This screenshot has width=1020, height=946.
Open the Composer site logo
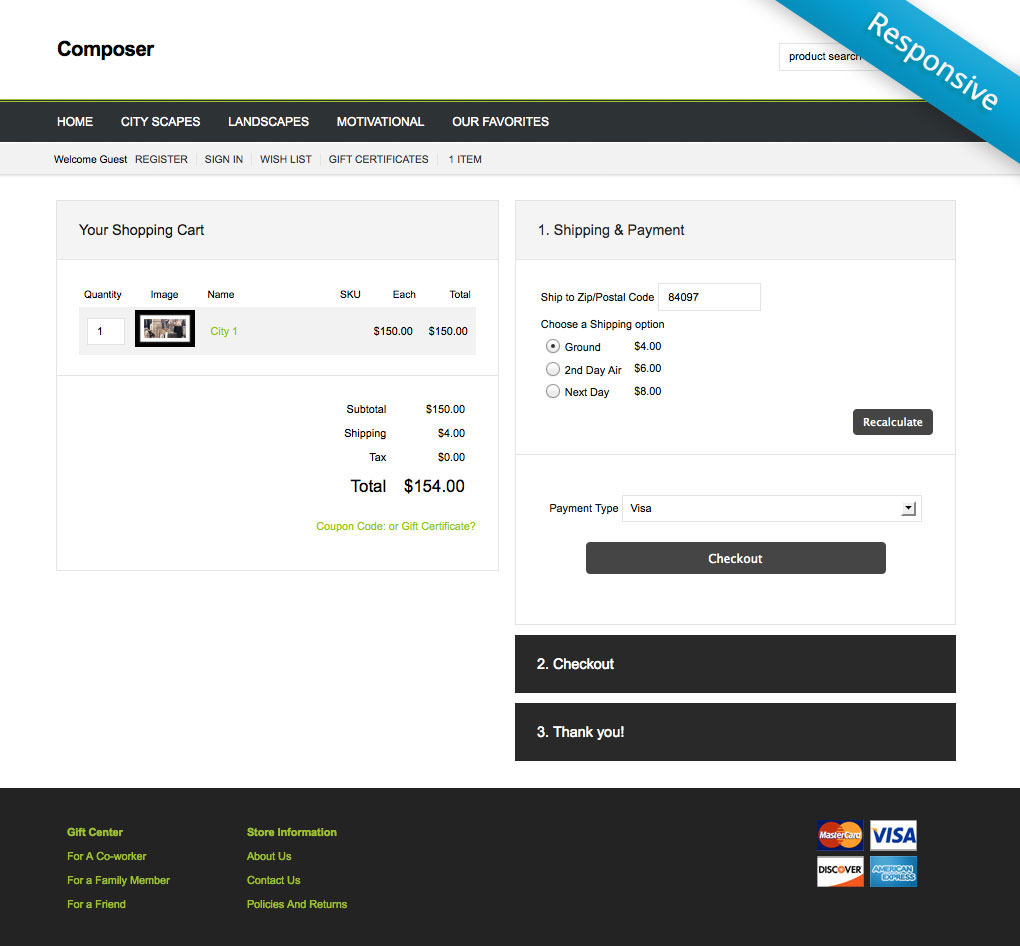105,49
